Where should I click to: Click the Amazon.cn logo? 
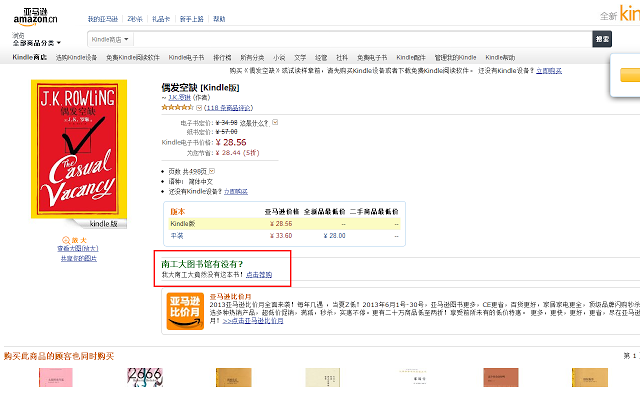(35, 16)
